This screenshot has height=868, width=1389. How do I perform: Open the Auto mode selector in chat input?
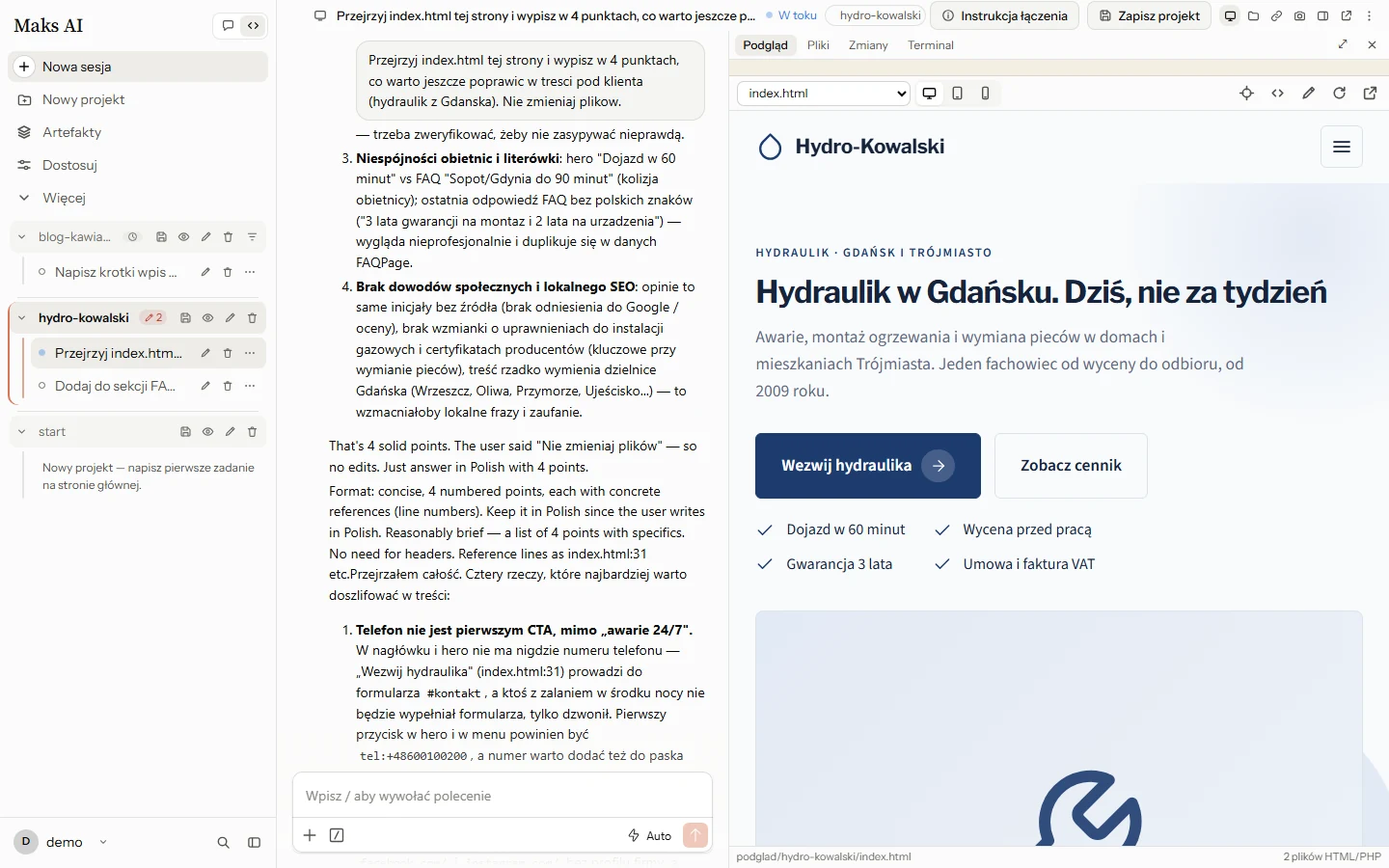[x=649, y=835]
